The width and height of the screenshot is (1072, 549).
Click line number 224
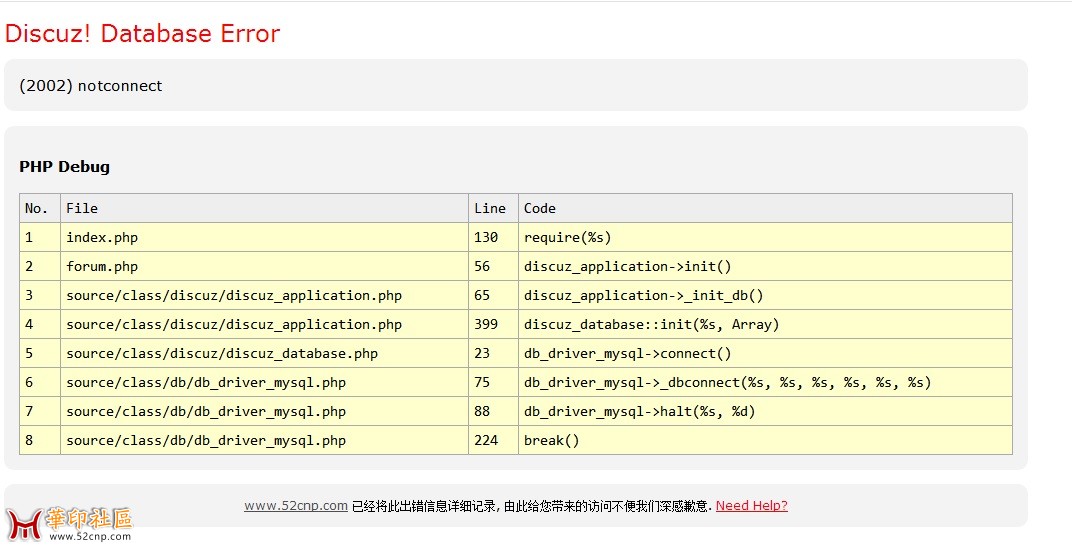(493, 440)
